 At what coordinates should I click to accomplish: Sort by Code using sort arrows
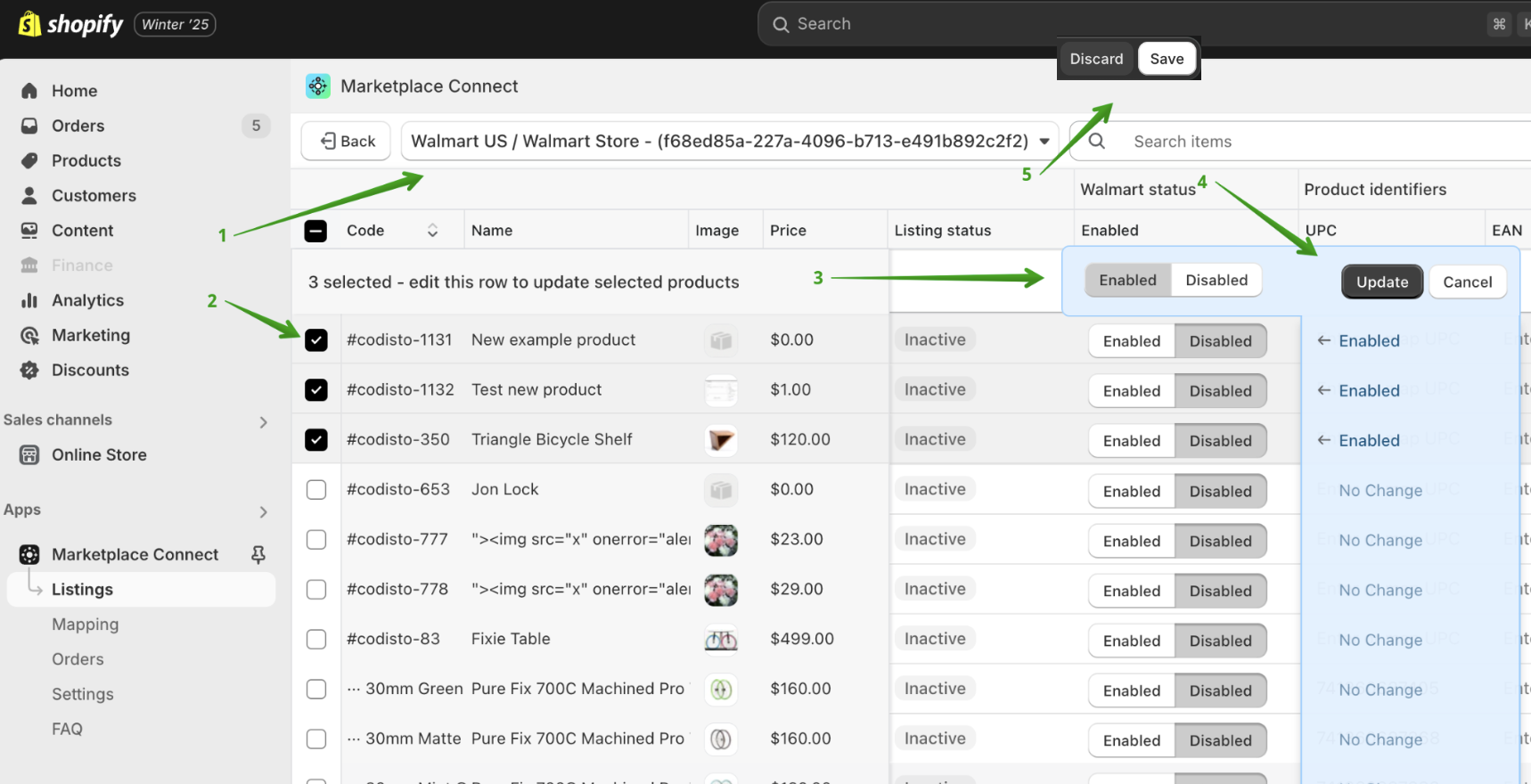432,230
